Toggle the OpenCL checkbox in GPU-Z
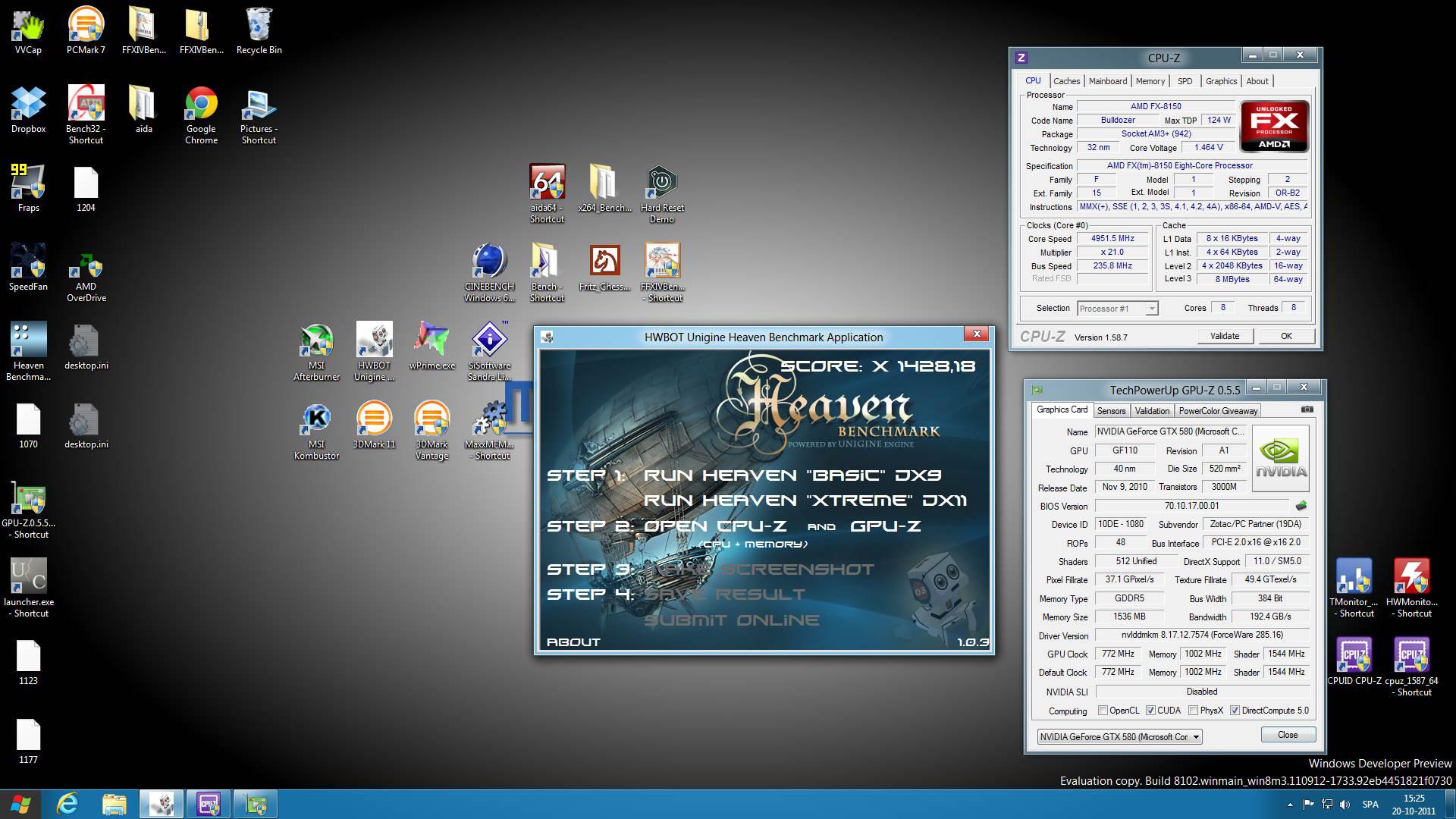1456x819 pixels. [x=1103, y=711]
